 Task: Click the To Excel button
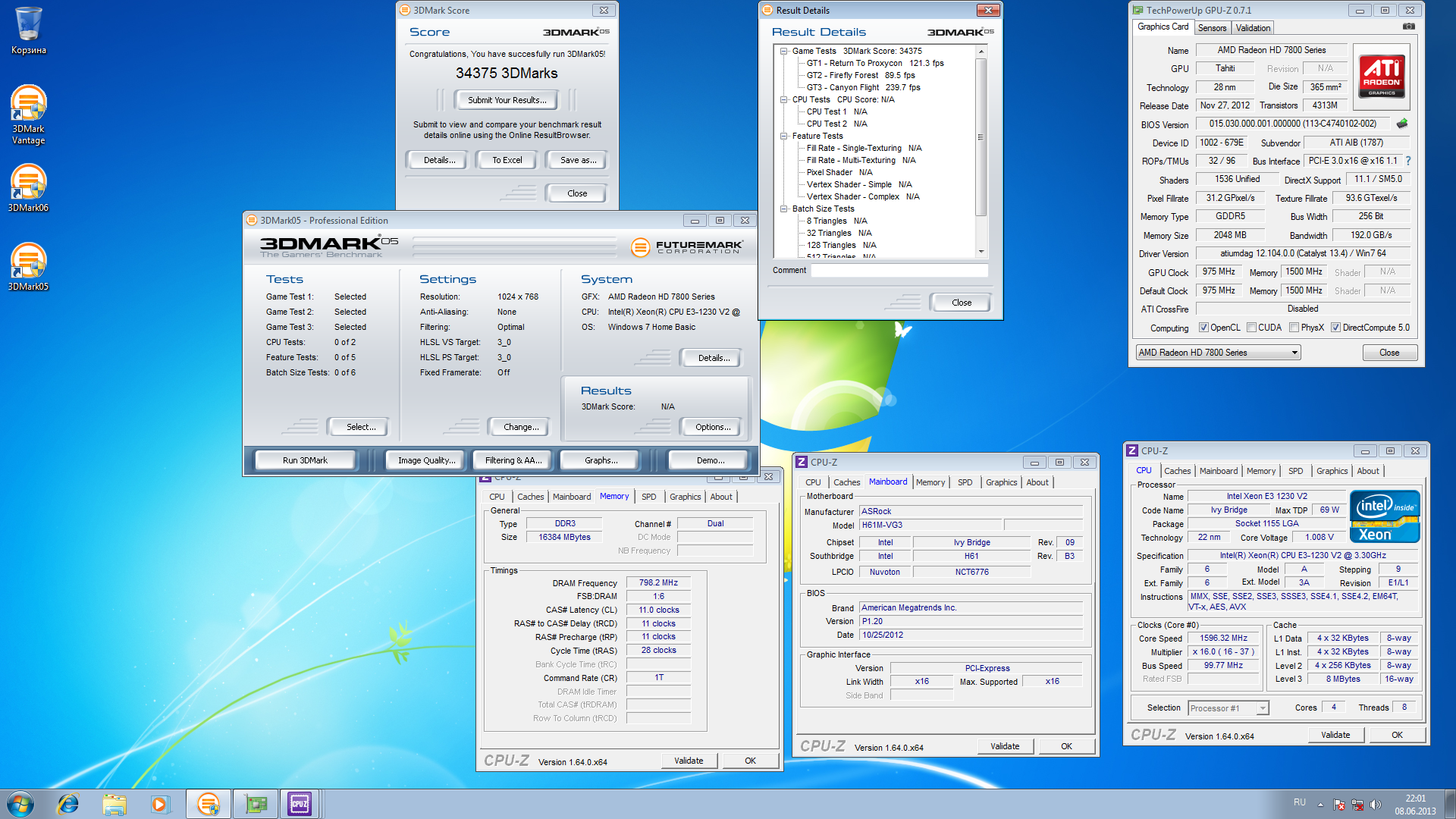click(x=507, y=160)
